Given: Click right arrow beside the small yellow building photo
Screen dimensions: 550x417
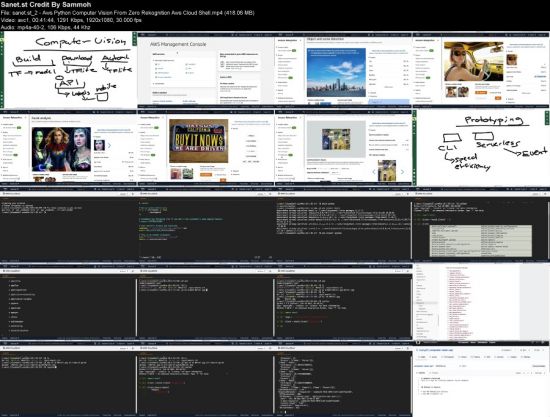Looking at the screenshot, I should point(402,171).
